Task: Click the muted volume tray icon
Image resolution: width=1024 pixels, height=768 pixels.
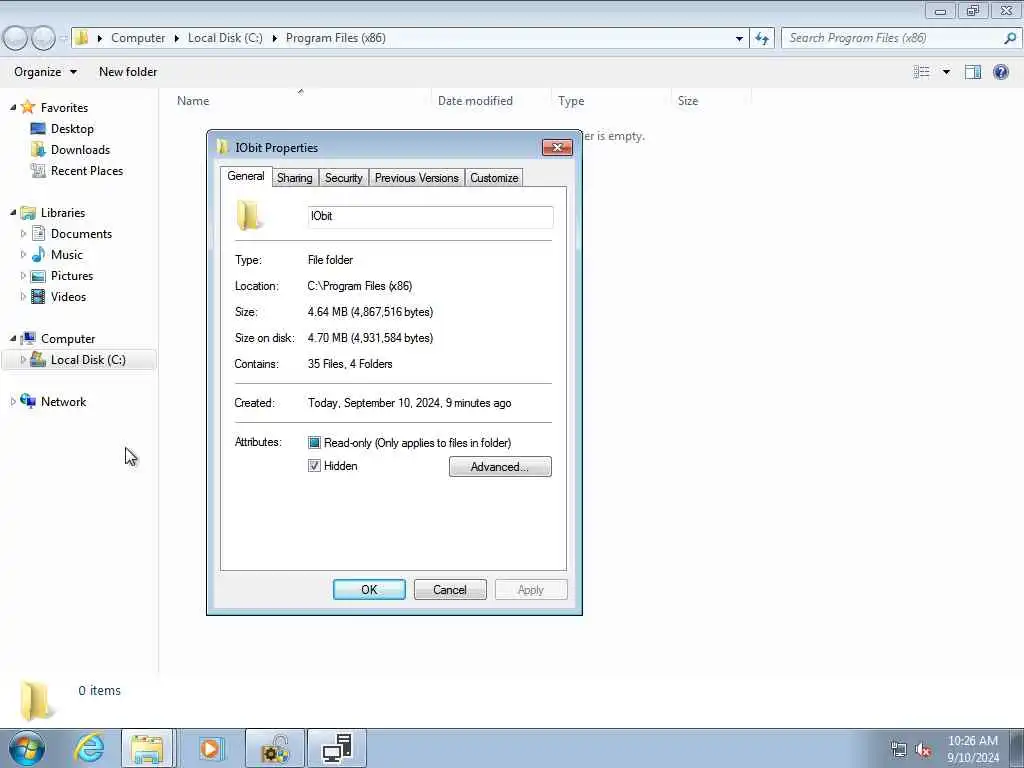Action: (x=923, y=750)
